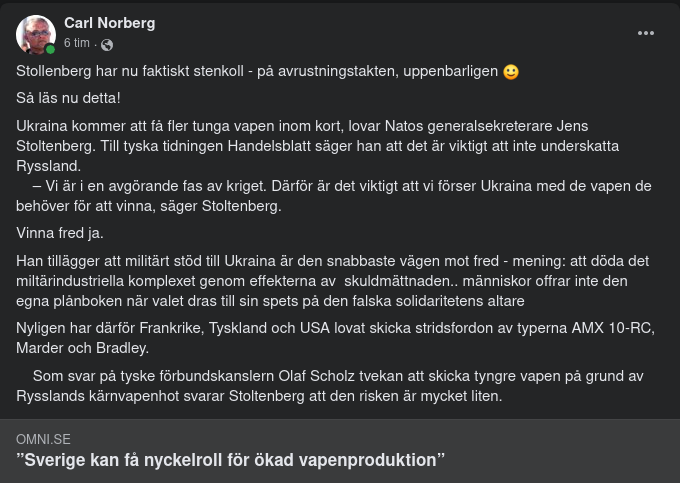This screenshot has height=483, width=680.
Task: Click the globe public-audience icon
Action: pos(107,44)
